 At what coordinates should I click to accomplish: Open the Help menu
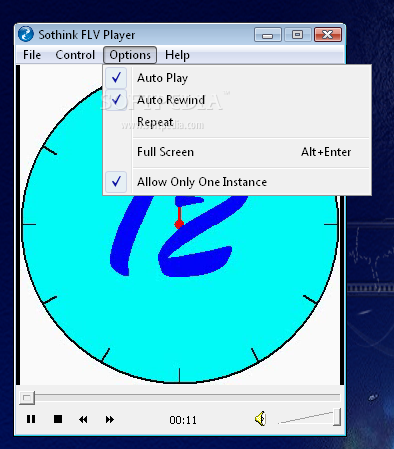point(177,55)
